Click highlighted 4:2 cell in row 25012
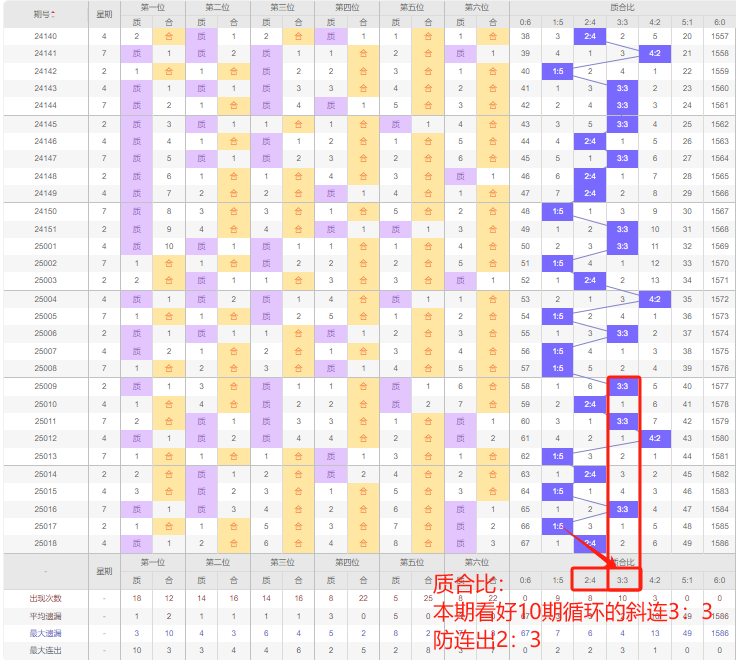 [x=654, y=438]
